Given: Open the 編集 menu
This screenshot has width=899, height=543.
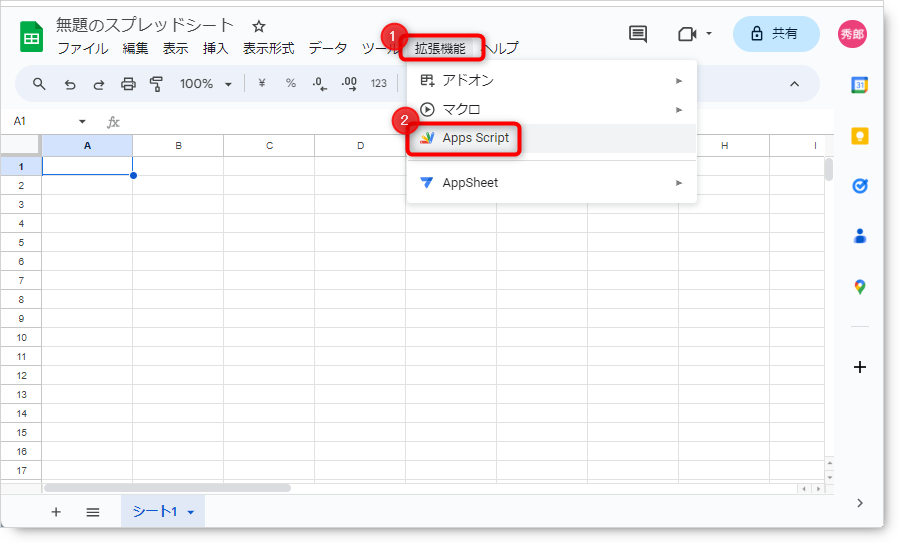Looking at the screenshot, I should pos(135,48).
